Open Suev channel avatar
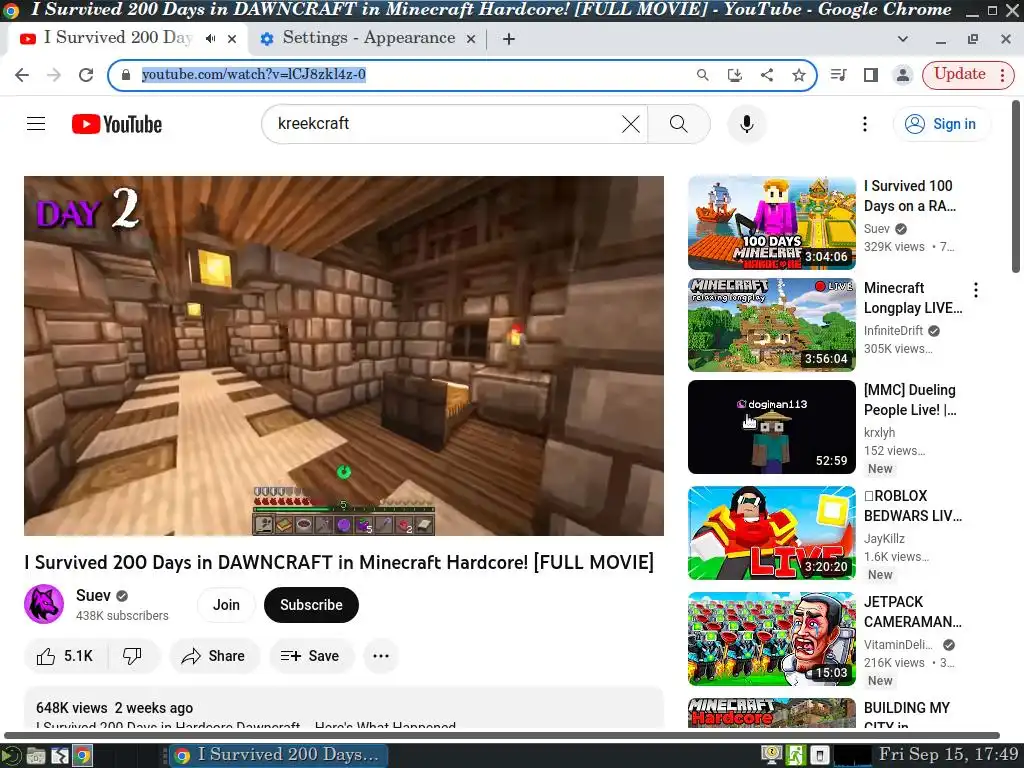 tap(44, 604)
